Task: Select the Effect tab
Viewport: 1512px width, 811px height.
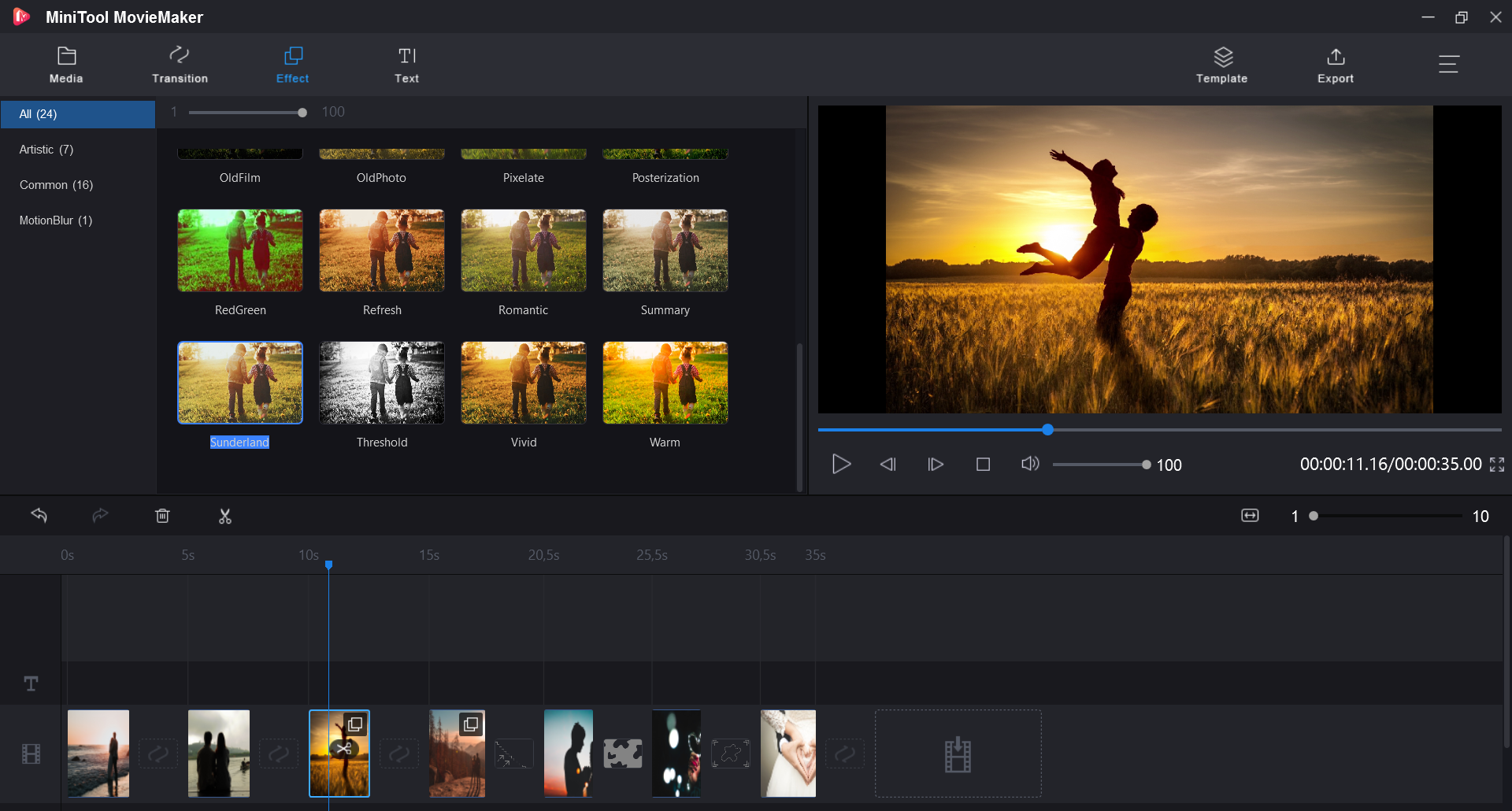Action: pos(292,65)
